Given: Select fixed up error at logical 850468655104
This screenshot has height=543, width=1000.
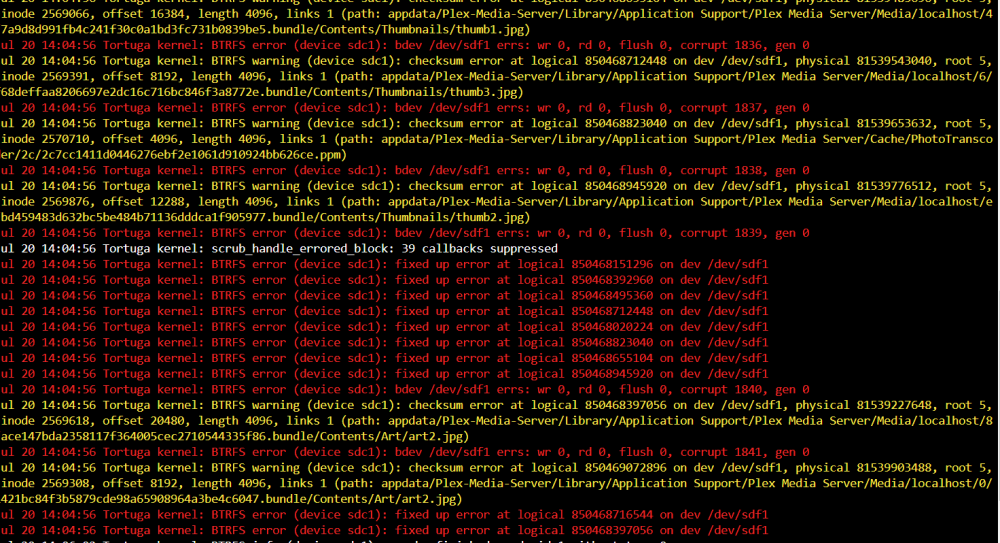Looking at the screenshot, I should (x=385, y=358).
